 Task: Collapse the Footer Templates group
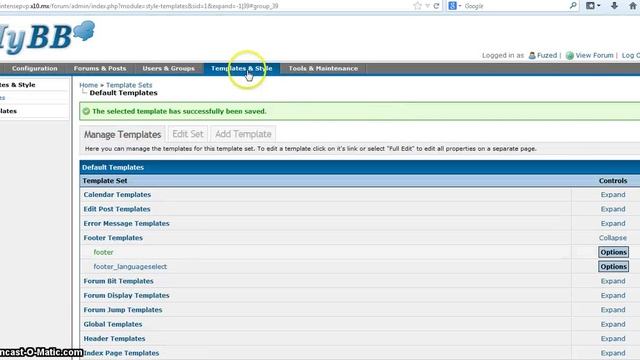pos(613,238)
